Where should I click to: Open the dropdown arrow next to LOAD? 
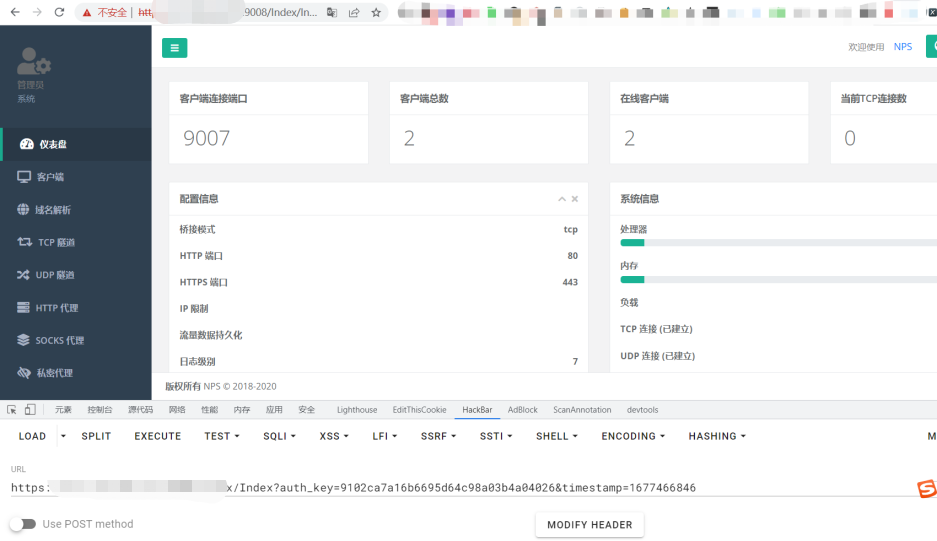click(63, 436)
